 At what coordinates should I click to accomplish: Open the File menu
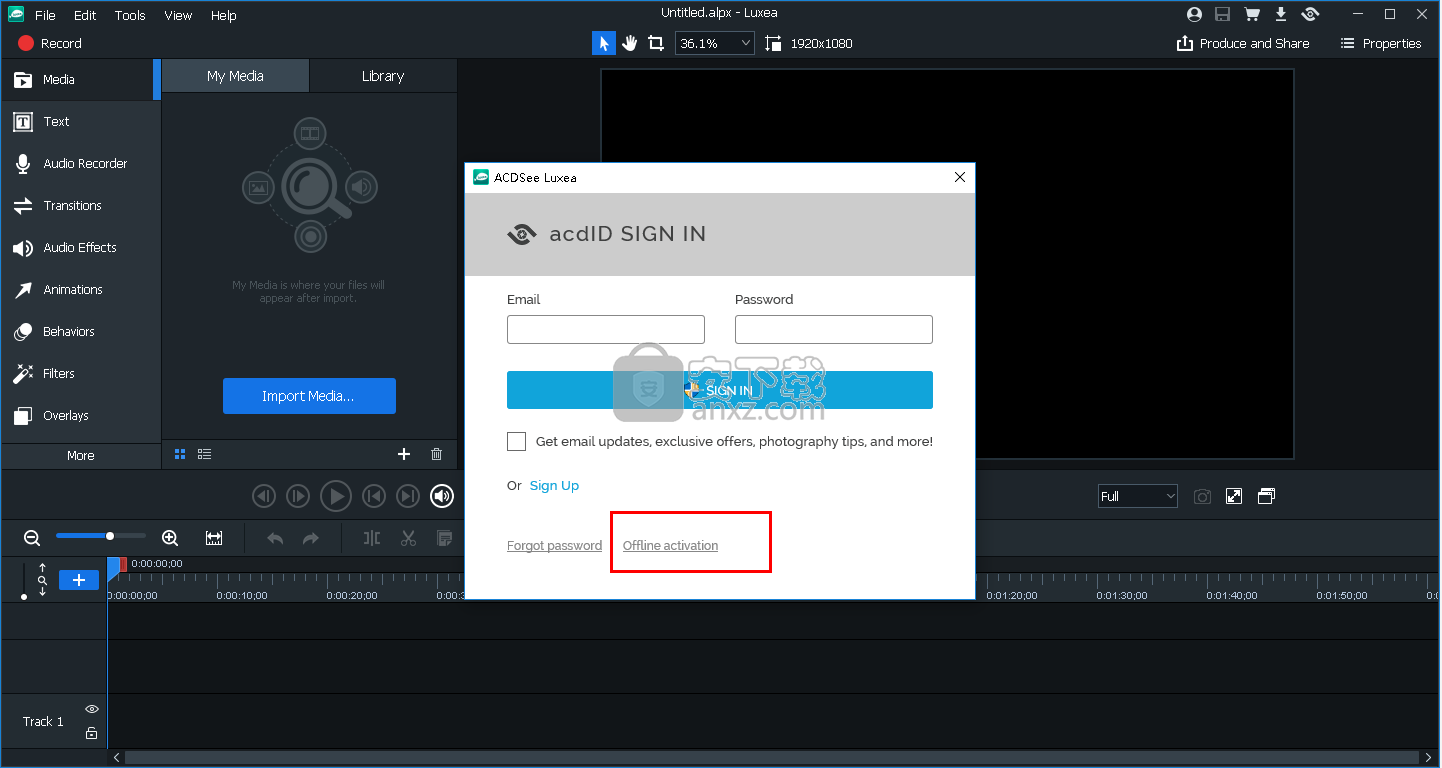click(x=45, y=15)
